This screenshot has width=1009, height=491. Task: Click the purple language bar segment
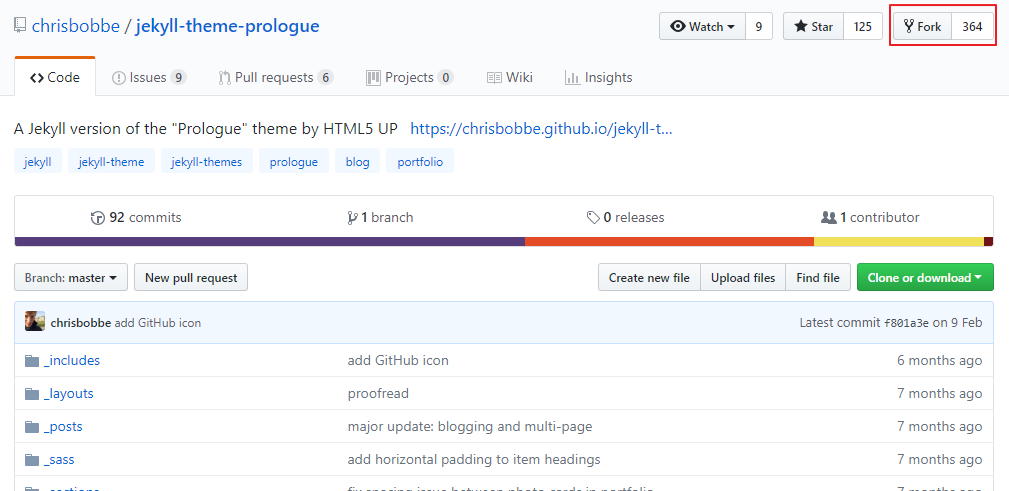point(269,241)
